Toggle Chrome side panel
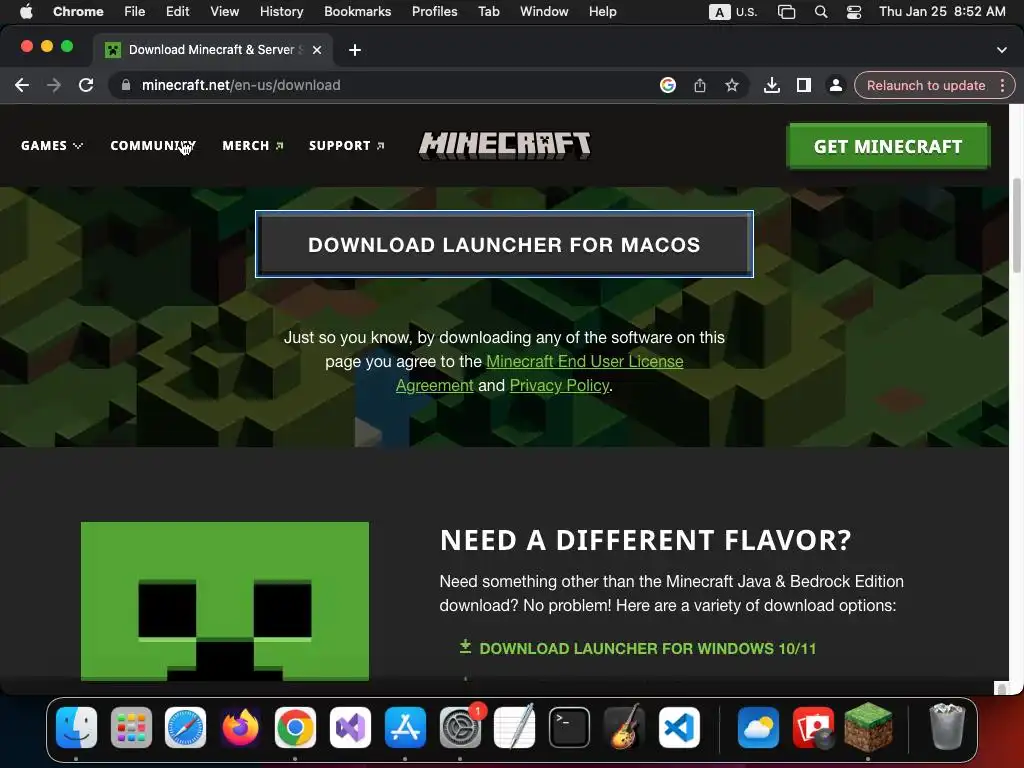1024x768 pixels. (x=803, y=85)
